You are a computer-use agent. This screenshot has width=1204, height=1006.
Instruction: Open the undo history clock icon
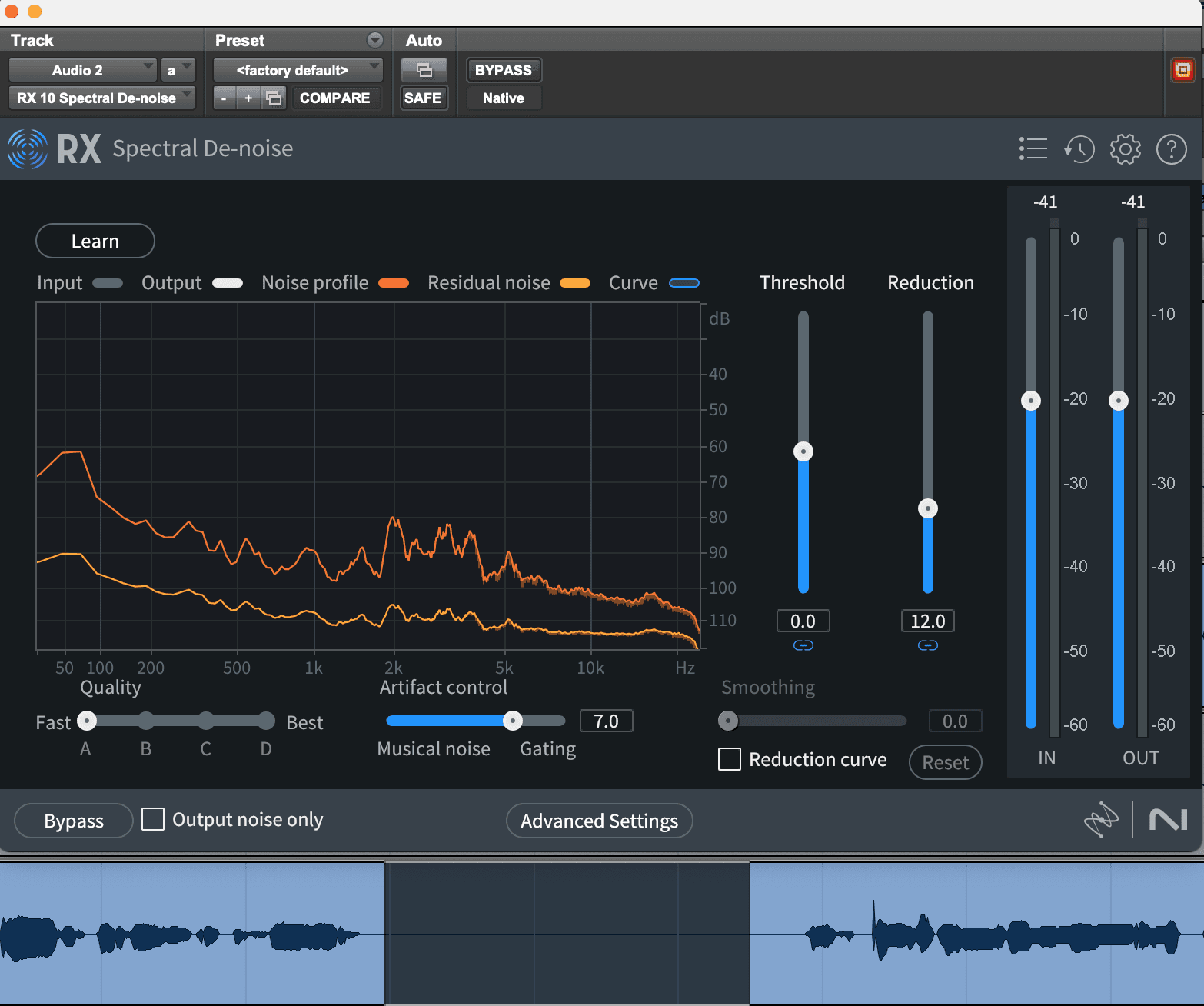pyautogui.click(x=1079, y=148)
